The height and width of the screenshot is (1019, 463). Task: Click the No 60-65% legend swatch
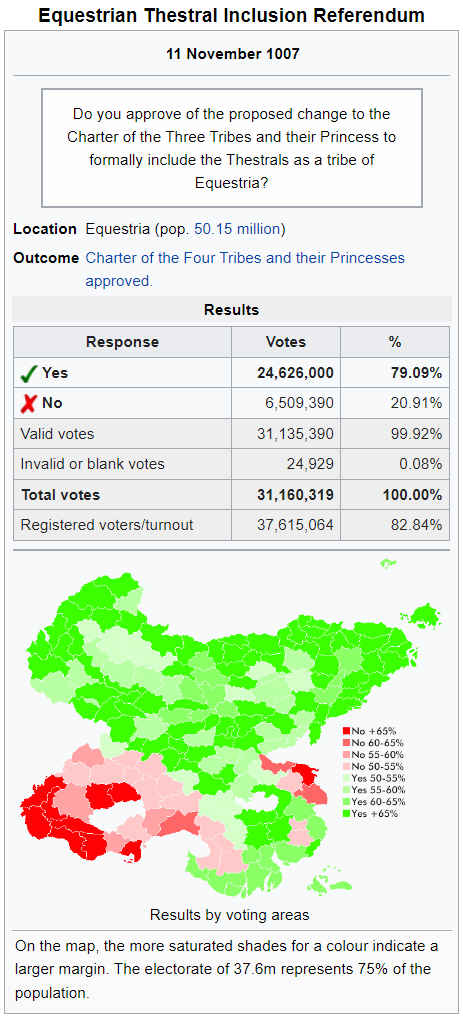(347, 742)
